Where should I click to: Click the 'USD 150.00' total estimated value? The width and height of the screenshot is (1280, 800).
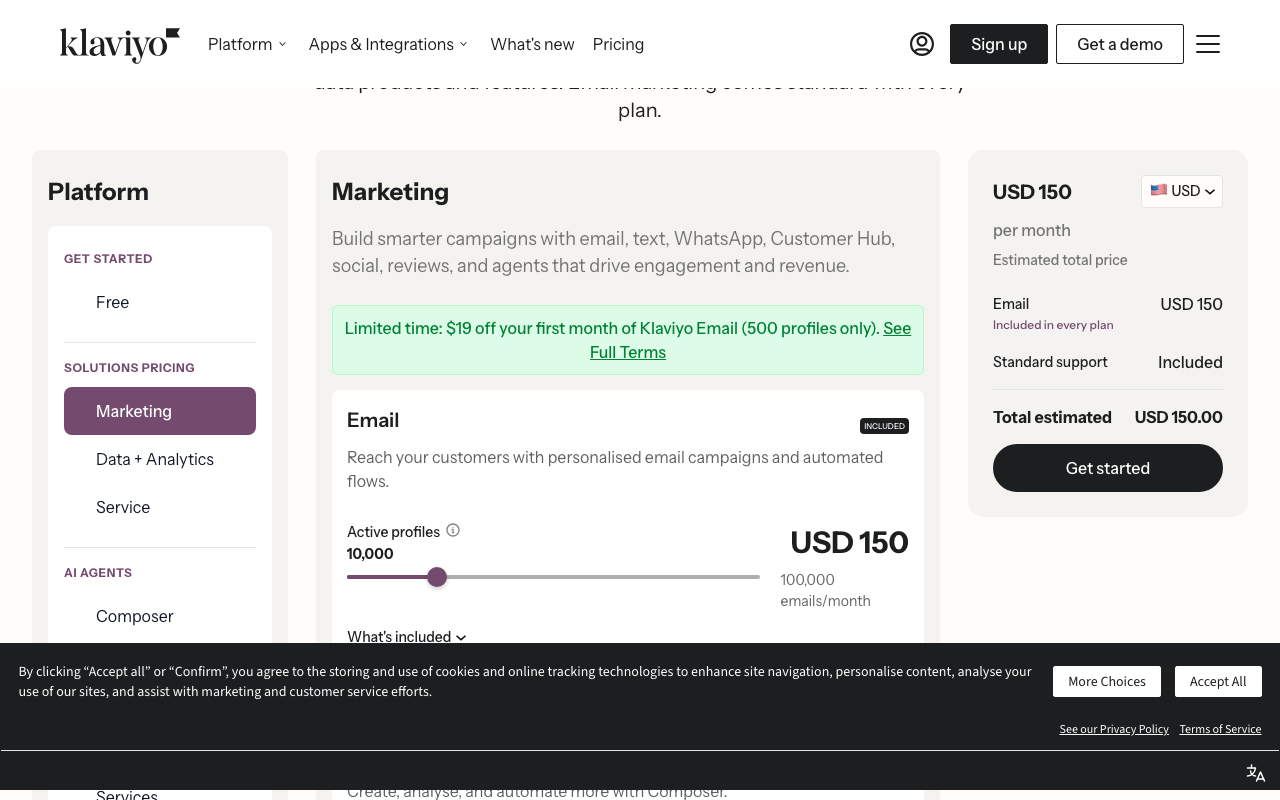pos(1178,417)
